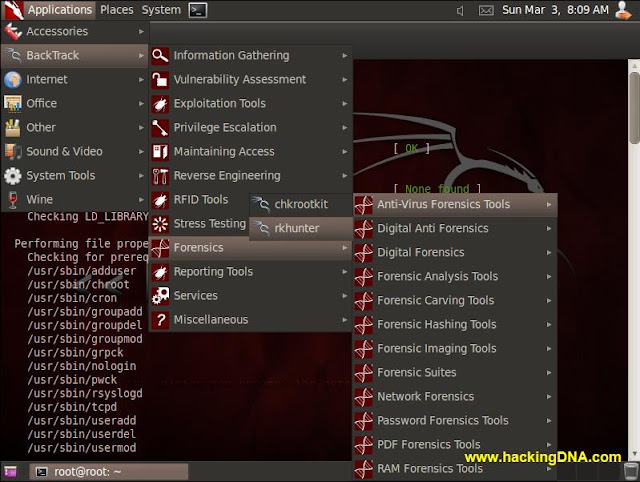The height and width of the screenshot is (482, 640).
Task: Open the System menu
Action: point(161,10)
